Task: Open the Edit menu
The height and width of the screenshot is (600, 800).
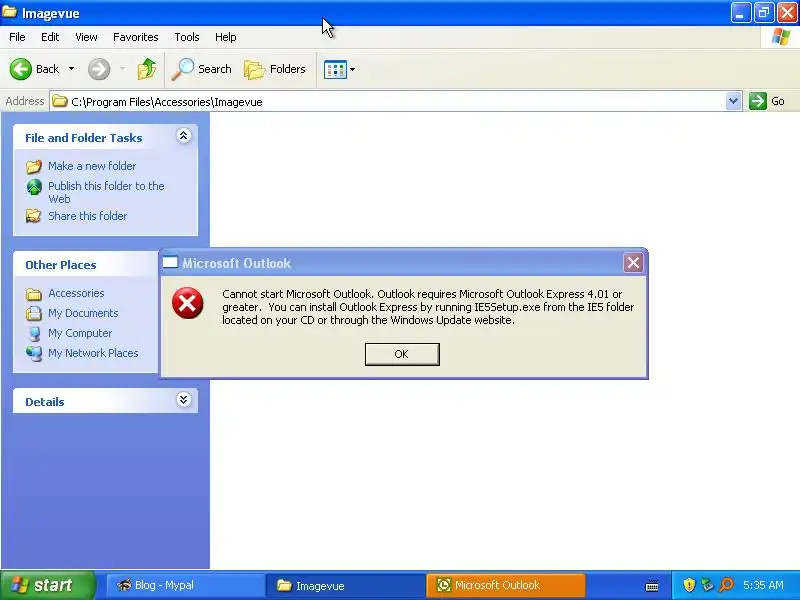Action: click(50, 37)
